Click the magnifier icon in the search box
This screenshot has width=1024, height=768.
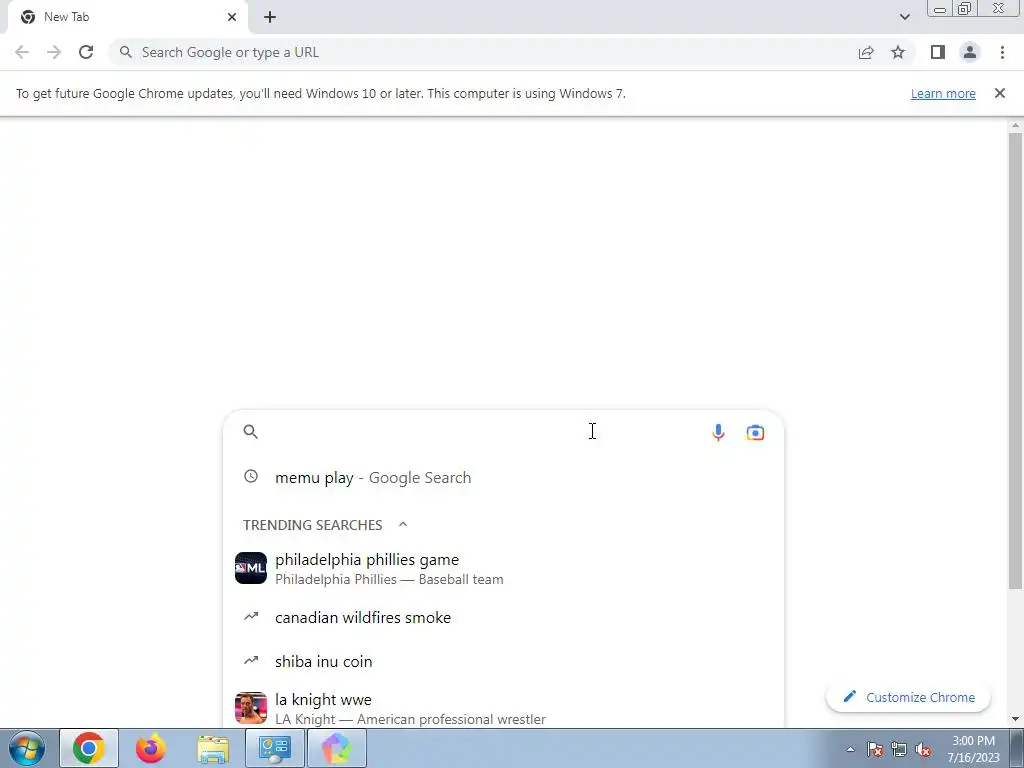pyautogui.click(x=251, y=432)
